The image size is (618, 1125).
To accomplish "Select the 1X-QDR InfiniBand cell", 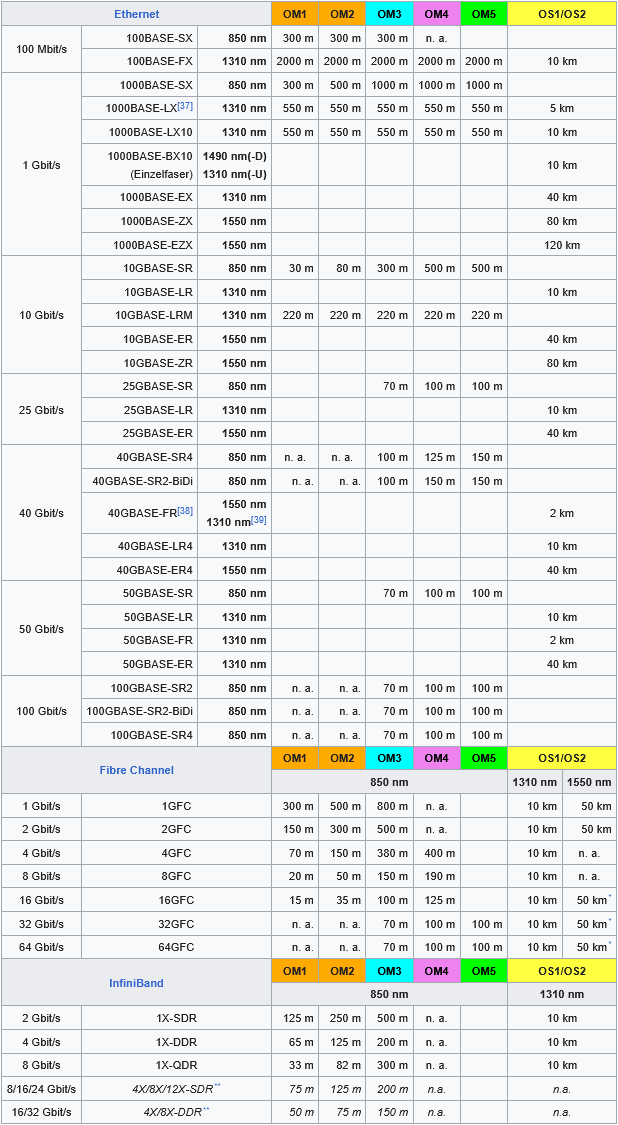I will (x=176, y=1065).
